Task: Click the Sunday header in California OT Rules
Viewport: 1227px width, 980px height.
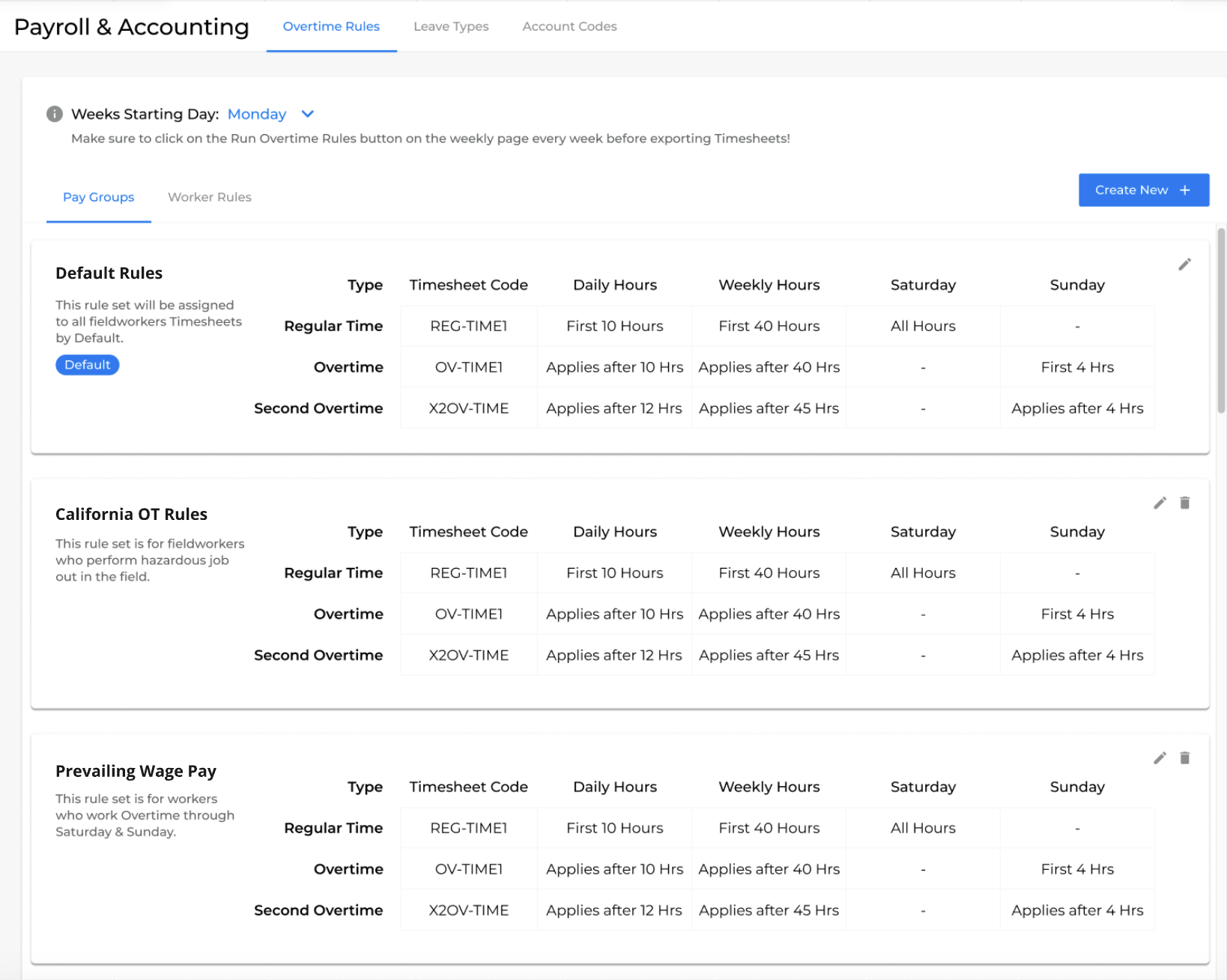Action: pos(1077,532)
